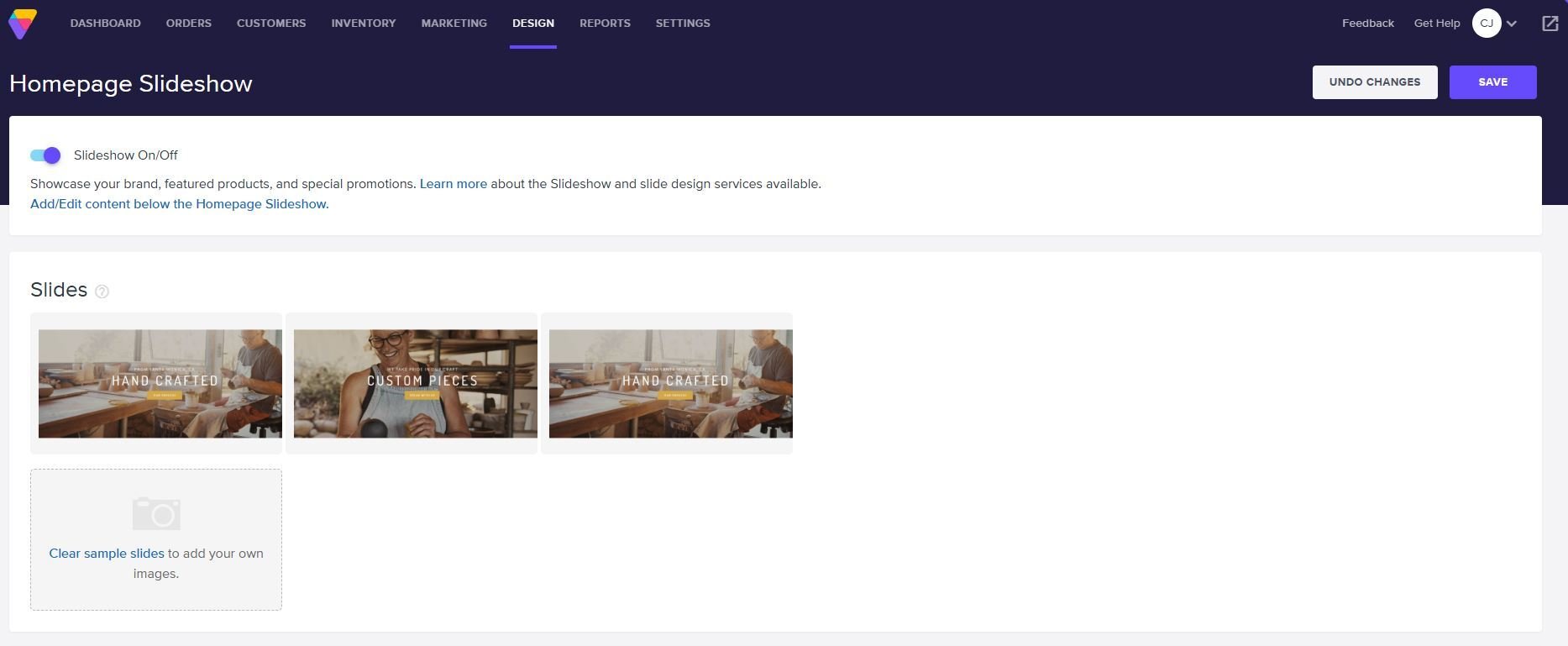This screenshot has width=1568, height=646.
Task: Follow the Learn more link
Action: (x=453, y=184)
